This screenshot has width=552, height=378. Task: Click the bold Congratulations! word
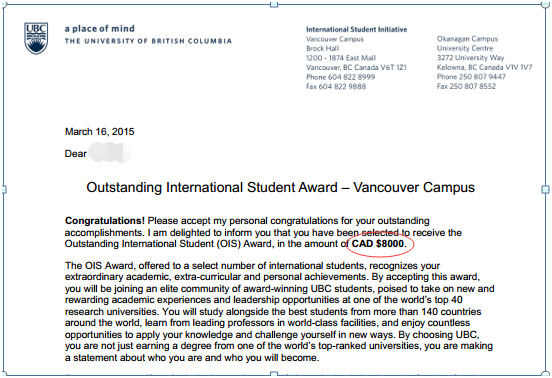click(x=105, y=221)
